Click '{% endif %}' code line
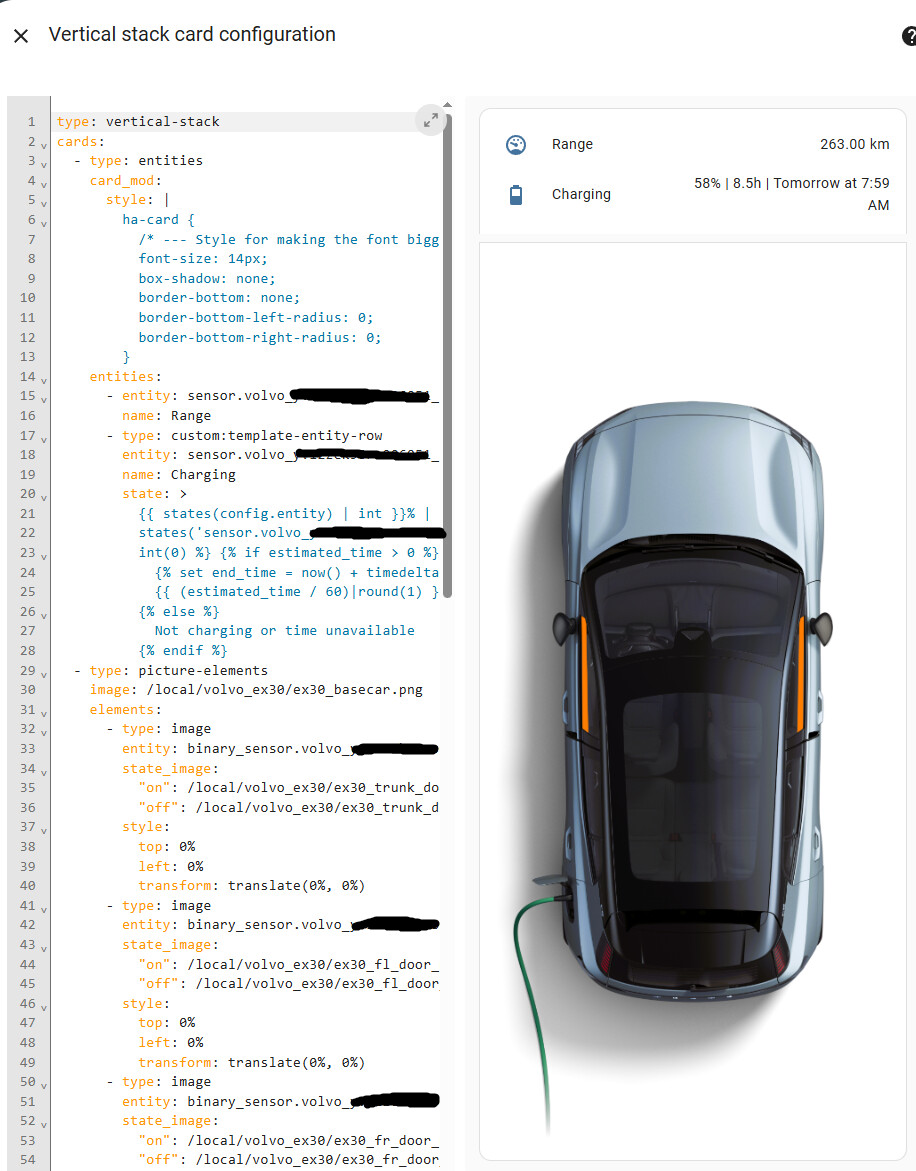The image size is (916, 1171). (183, 650)
